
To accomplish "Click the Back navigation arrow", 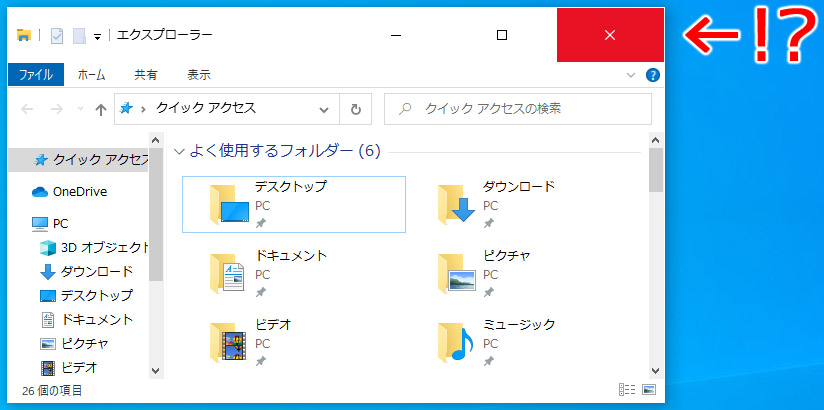I will (27, 109).
